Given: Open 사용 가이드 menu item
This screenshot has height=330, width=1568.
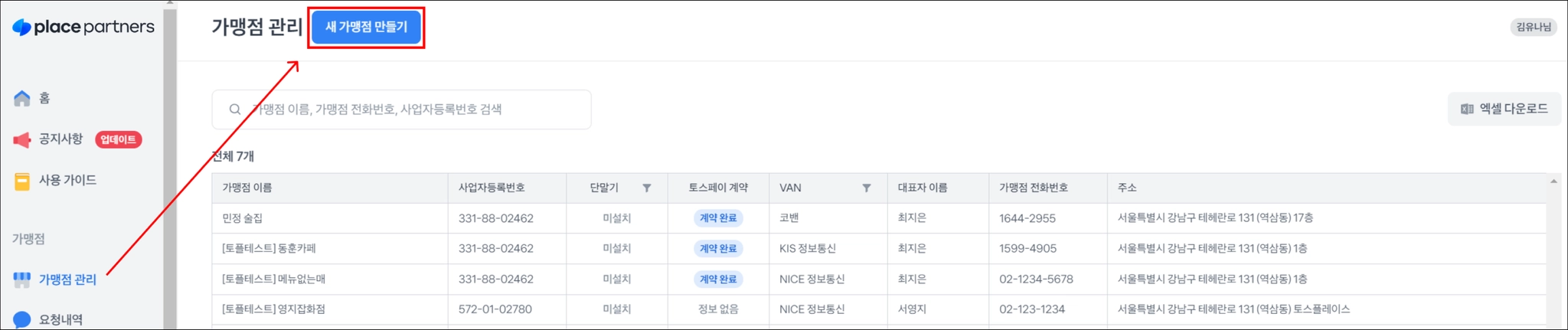Looking at the screenshot, I should coord(68,181).
